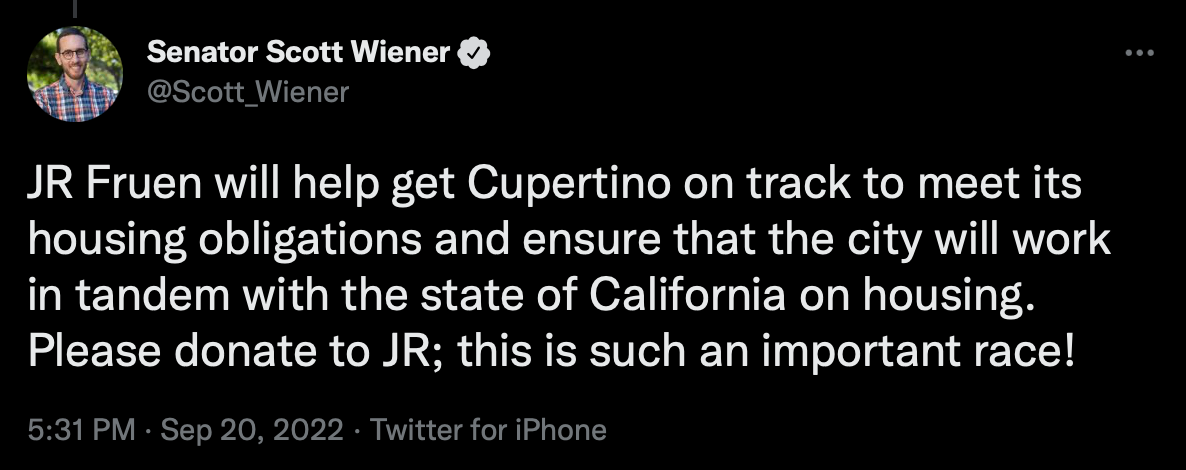Open the Twitter for iPhone source link
The width and height of the screenshot is (1186, 470).
point(488,430)
